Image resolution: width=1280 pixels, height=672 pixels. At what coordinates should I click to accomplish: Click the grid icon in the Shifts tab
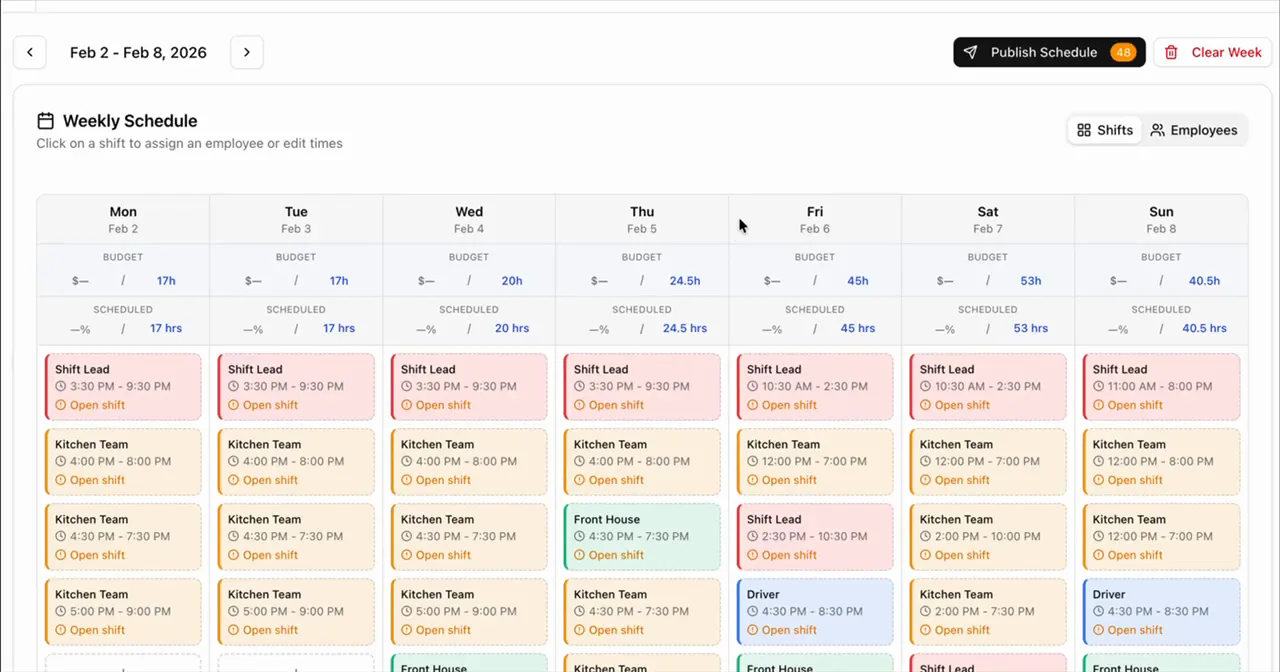(1084, 130)
